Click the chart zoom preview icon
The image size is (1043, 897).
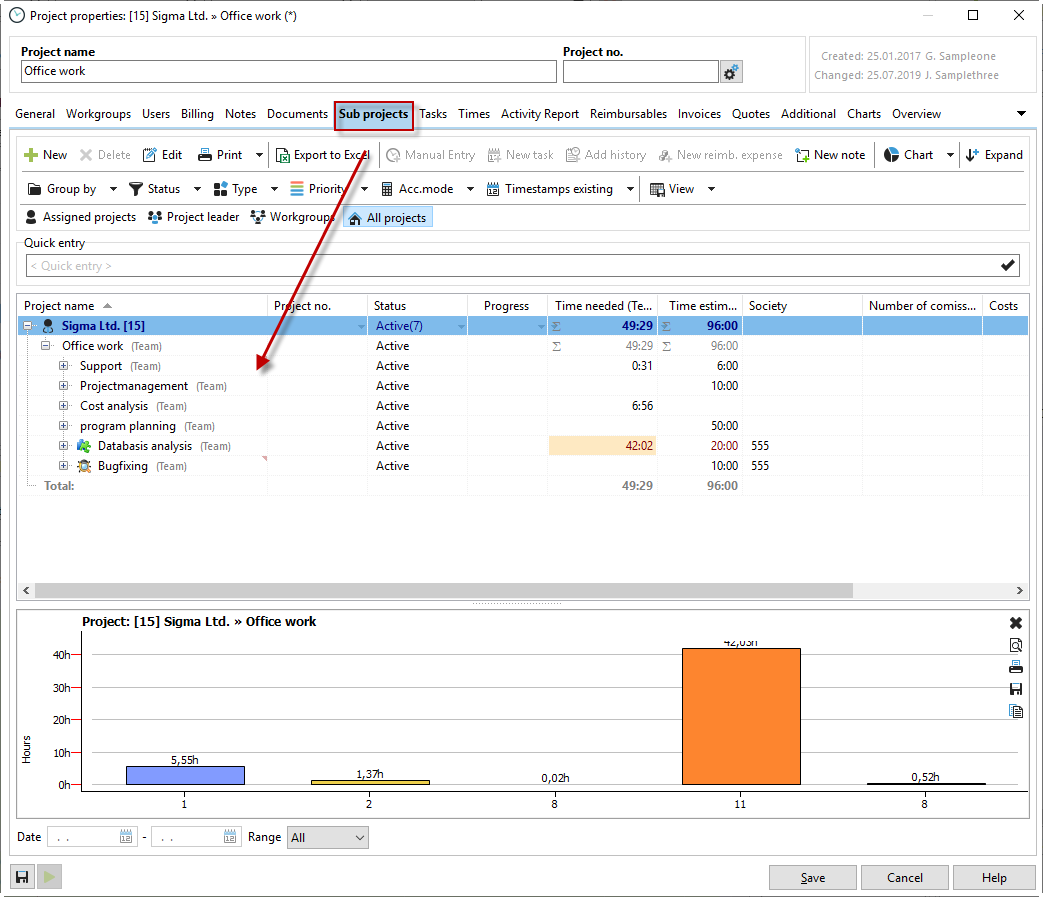[x=1016, y=645]
